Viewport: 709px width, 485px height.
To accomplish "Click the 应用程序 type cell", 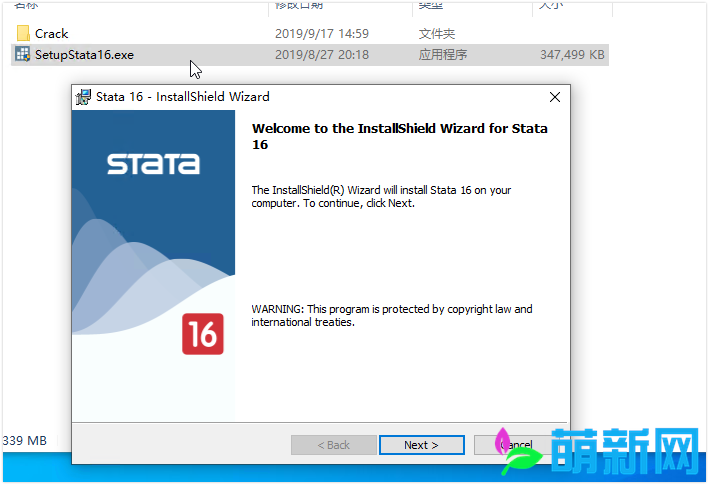I will pos(443,55).
